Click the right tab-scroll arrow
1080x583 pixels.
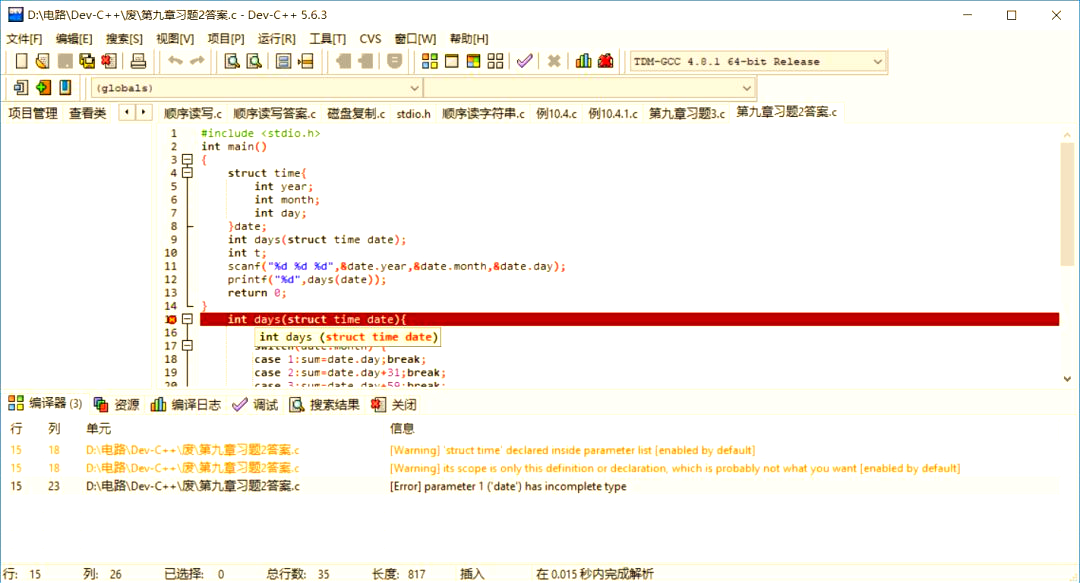click(143, 112)
